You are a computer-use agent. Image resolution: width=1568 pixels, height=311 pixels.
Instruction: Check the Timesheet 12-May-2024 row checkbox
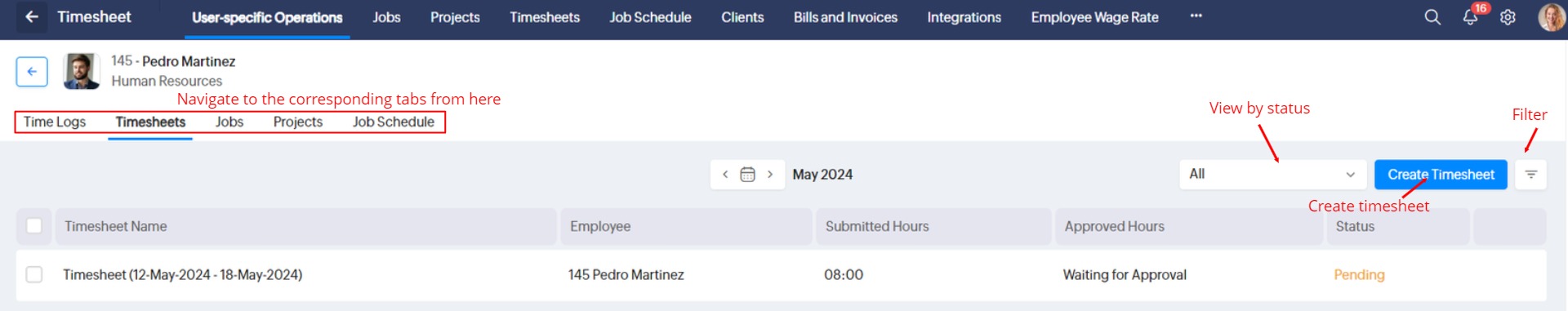(34, 274)
